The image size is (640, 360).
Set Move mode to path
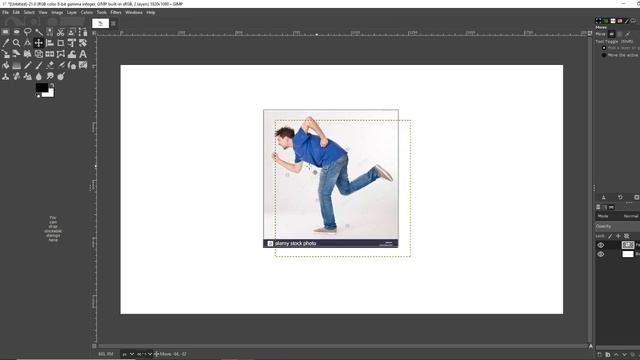pyautogui.click(x=627, y=34)
